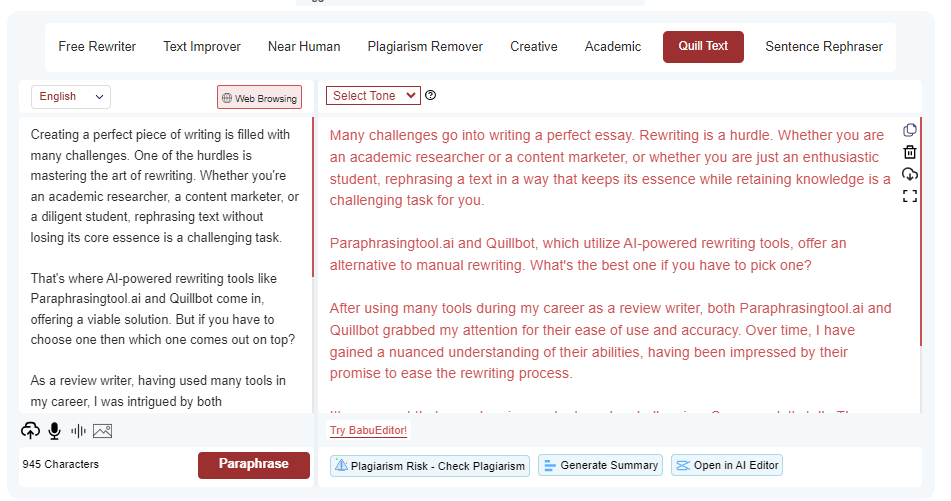Select the Quill Text mode
951x501 pixels.
click(x=703, y=47)
